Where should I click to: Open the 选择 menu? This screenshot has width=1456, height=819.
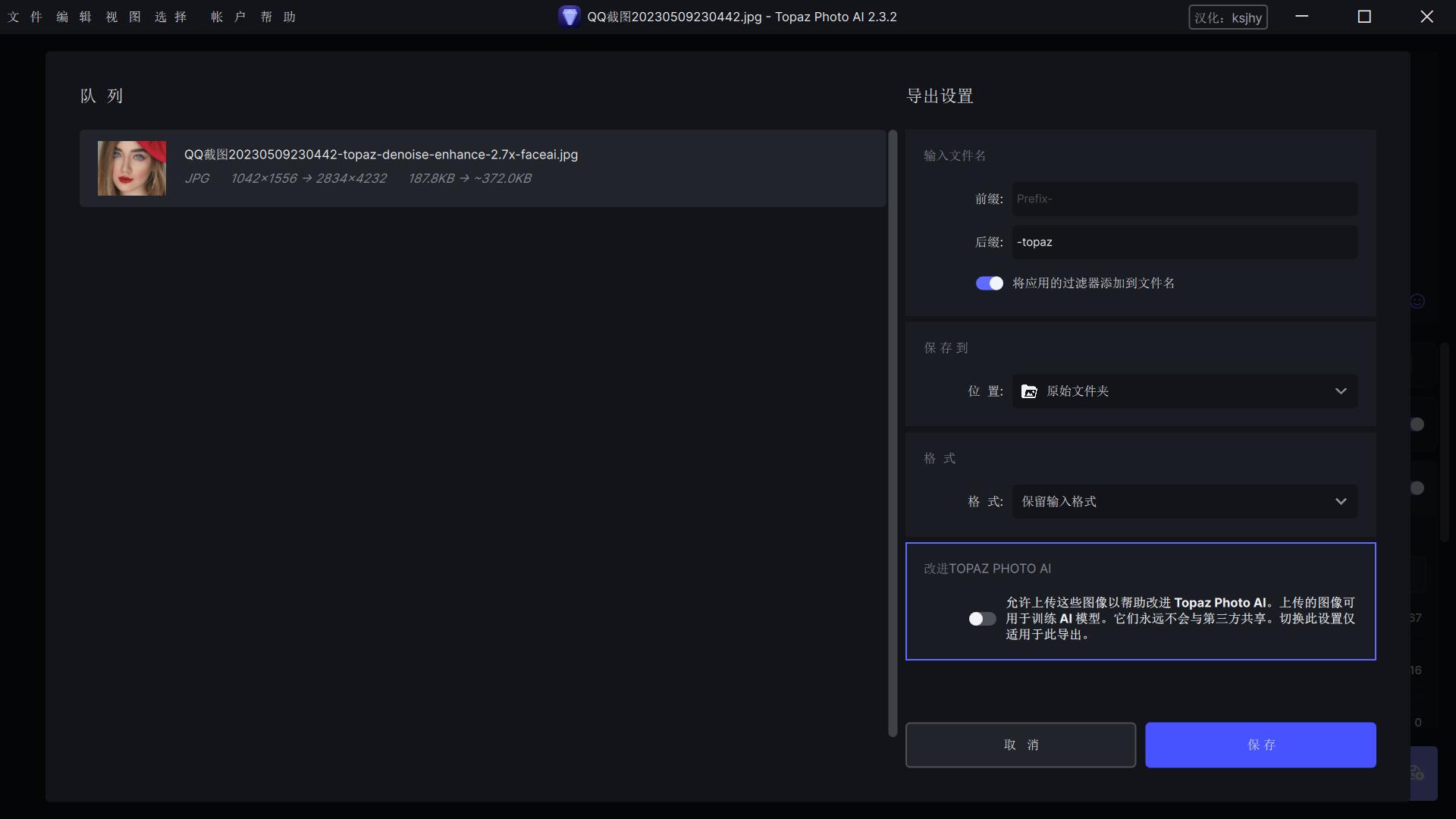coord(171,17)
